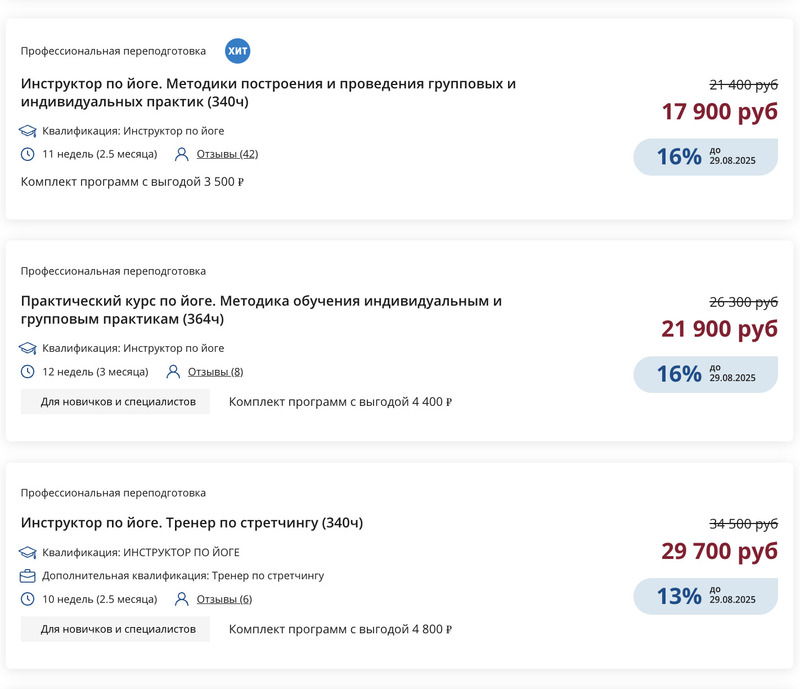The width and height of the screenshot is (800, 689).
Task: Click the '13%' discount badge on the stretching course
Action: pos(705,595)
